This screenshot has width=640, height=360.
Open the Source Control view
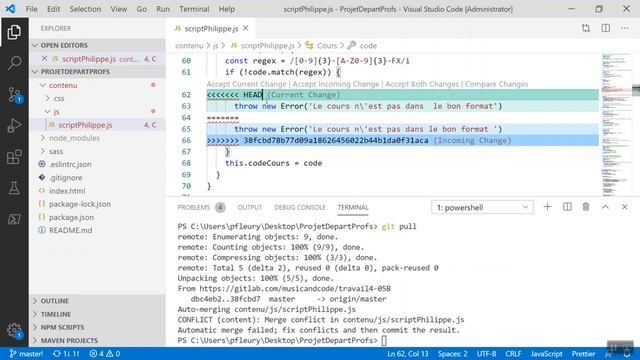[x=14, y=95]
